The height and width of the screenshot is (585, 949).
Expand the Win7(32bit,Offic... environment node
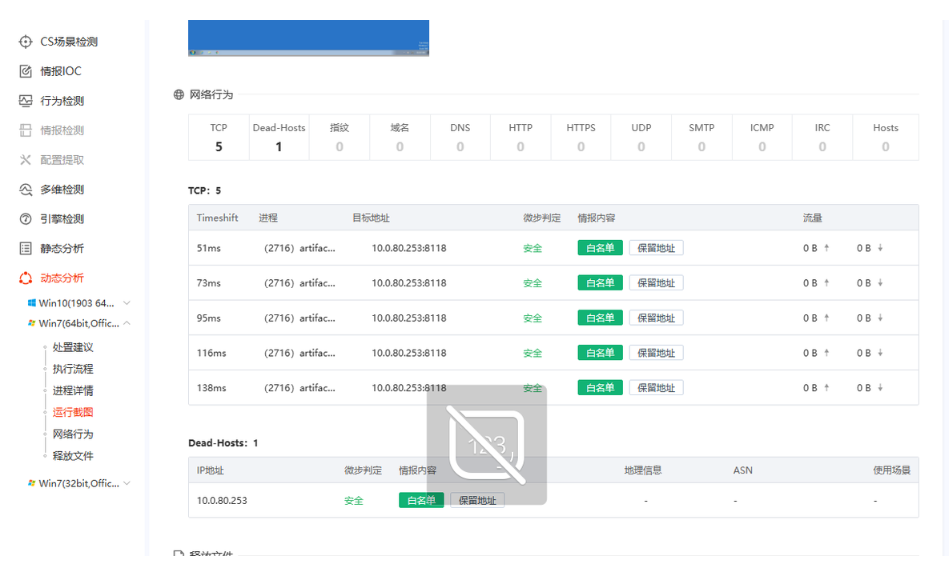click(127, 484)
